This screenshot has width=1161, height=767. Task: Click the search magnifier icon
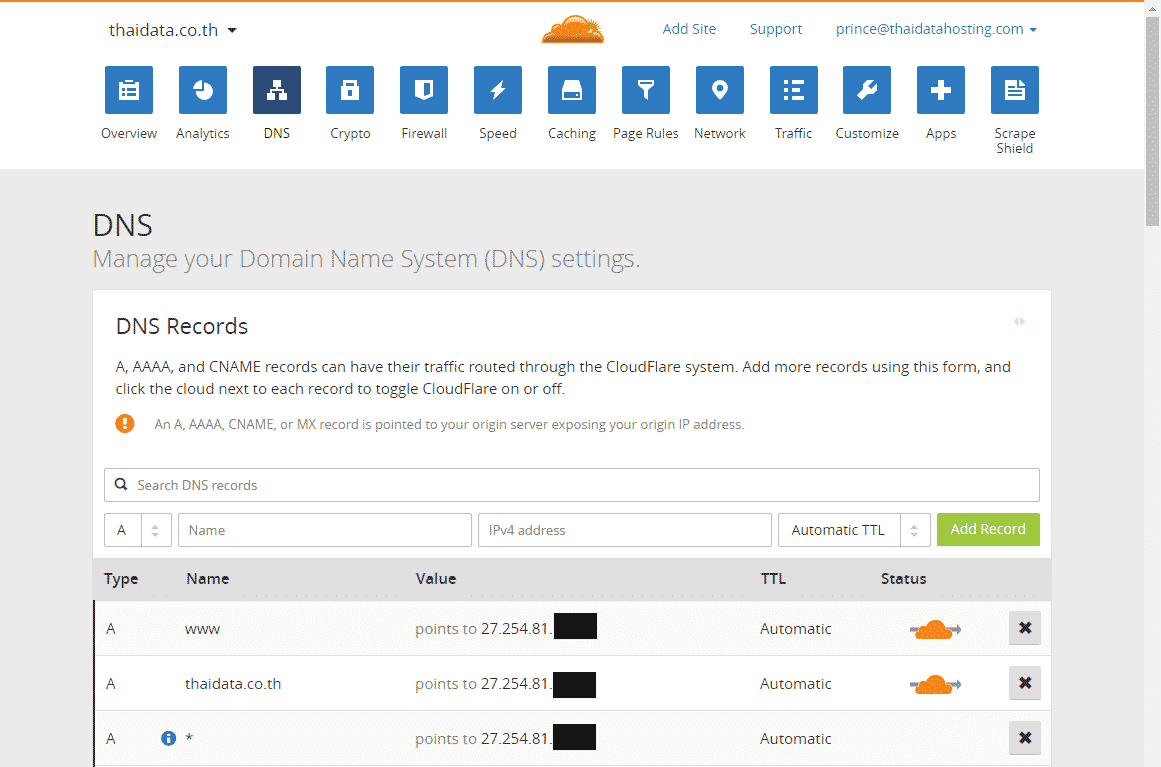tap(121, 484)
